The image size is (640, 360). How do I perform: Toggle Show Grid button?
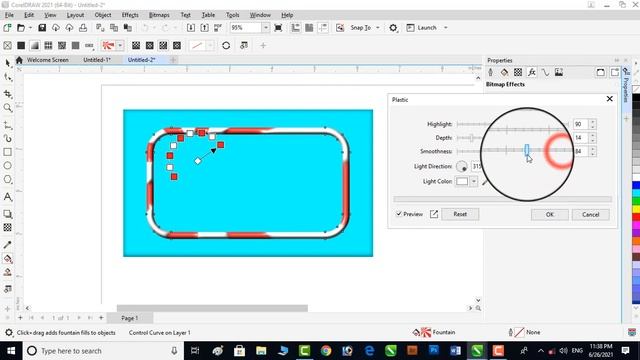pos(309,28)
